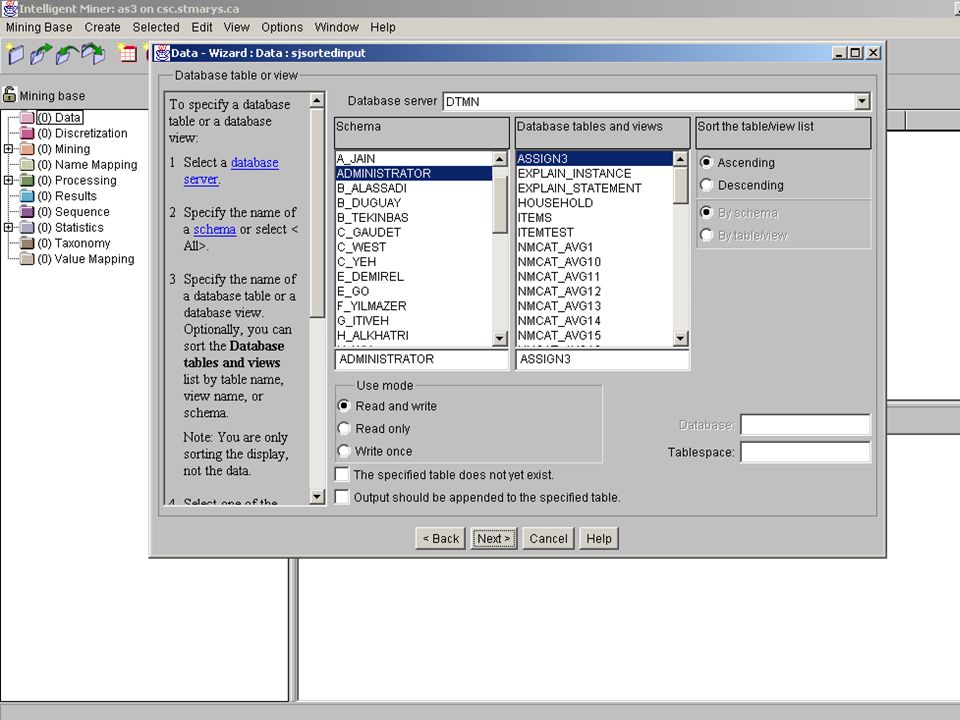Image resolution: width=960 pixels, height=720 pixels.
Task: Select the Ascending sort option
Action: pos(707,162)
